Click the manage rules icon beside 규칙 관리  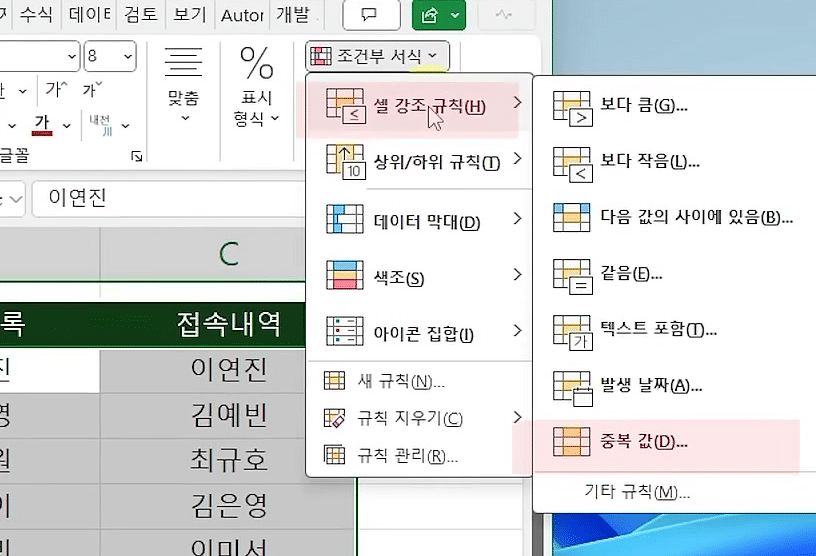pos(334,454)
